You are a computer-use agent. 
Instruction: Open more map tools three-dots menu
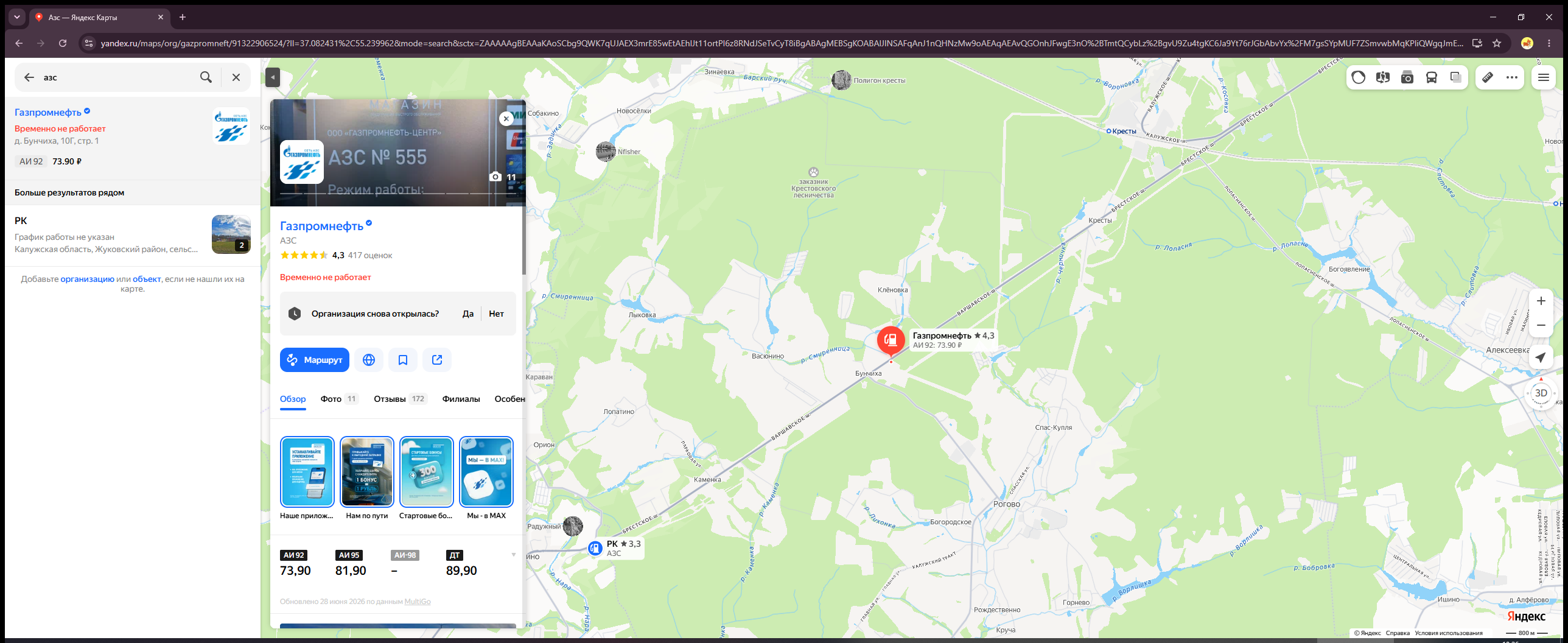click(1511, 77)
